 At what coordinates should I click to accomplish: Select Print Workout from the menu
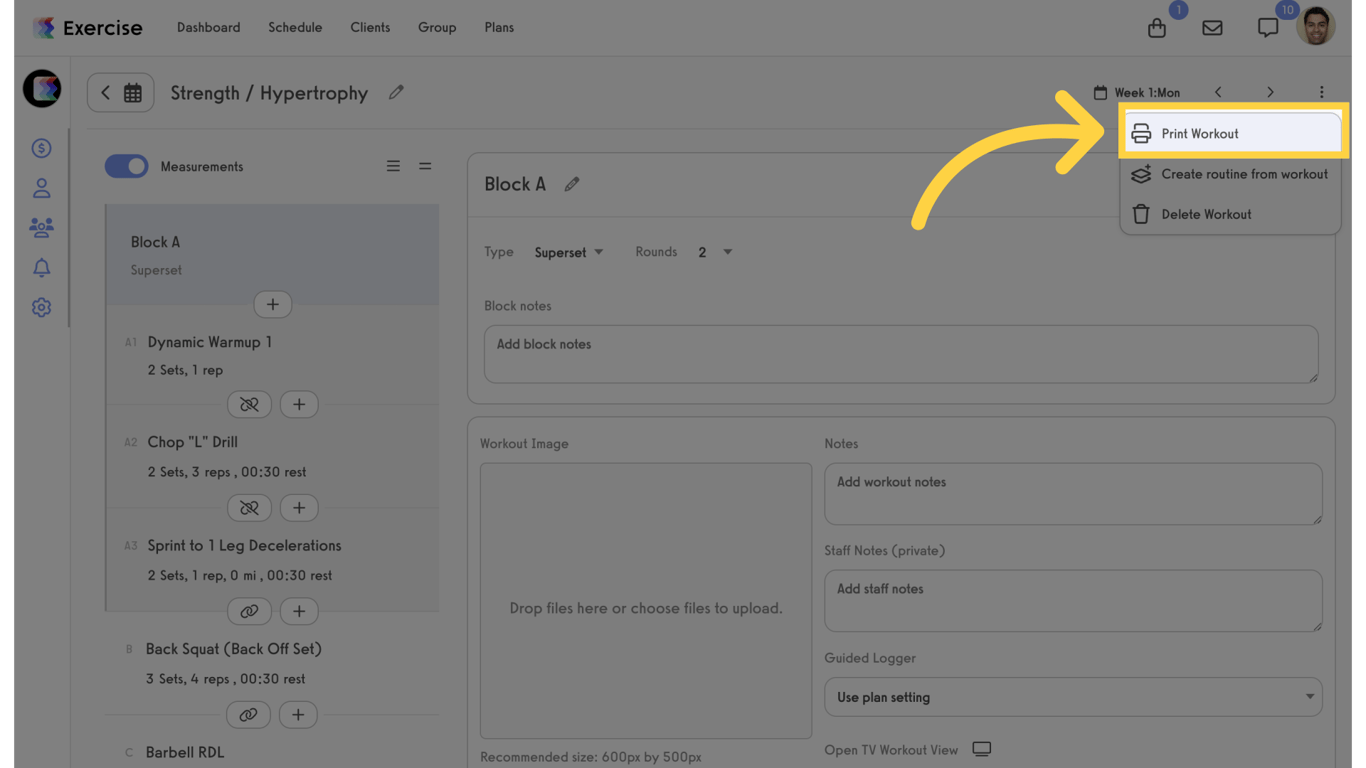pos(1231,134)
